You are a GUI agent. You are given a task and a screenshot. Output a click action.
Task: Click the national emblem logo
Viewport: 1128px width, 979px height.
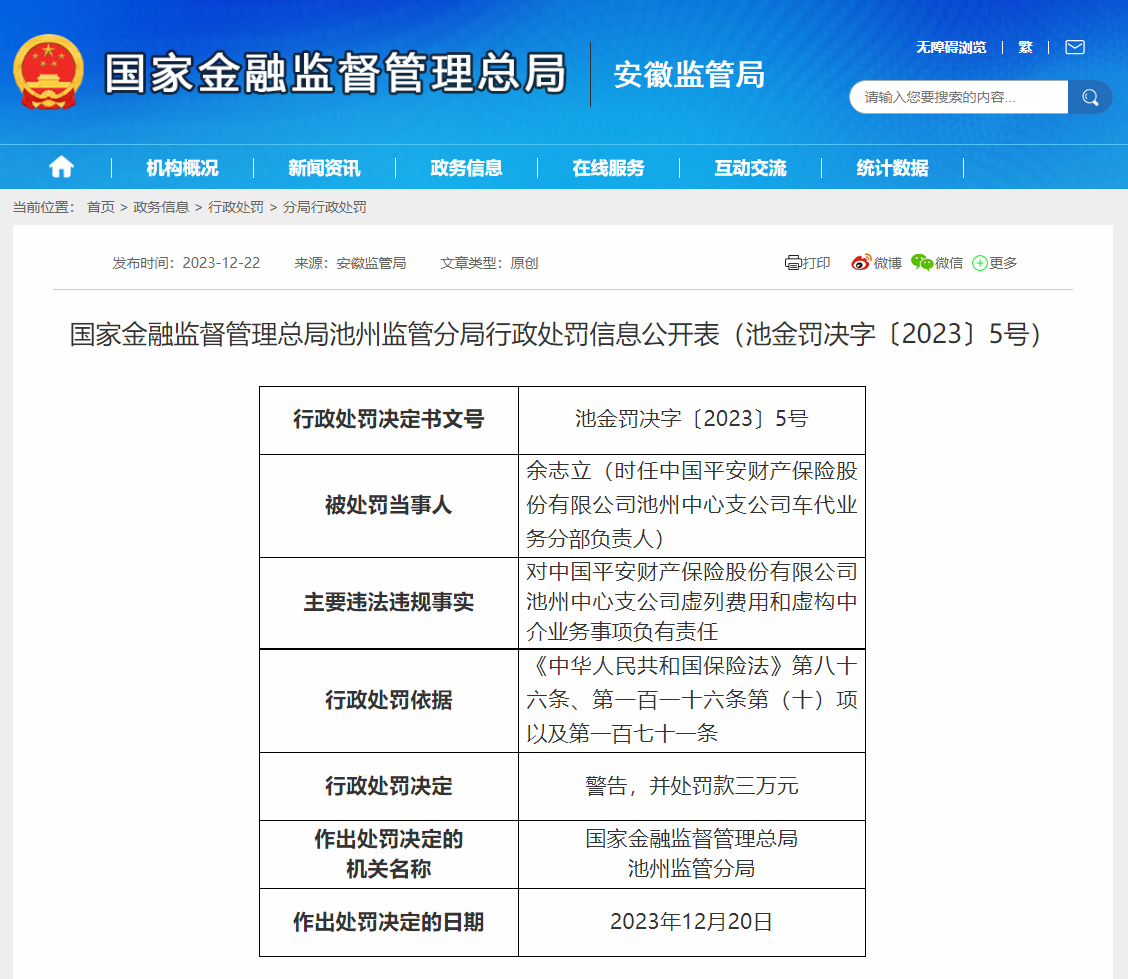(48, 72)
